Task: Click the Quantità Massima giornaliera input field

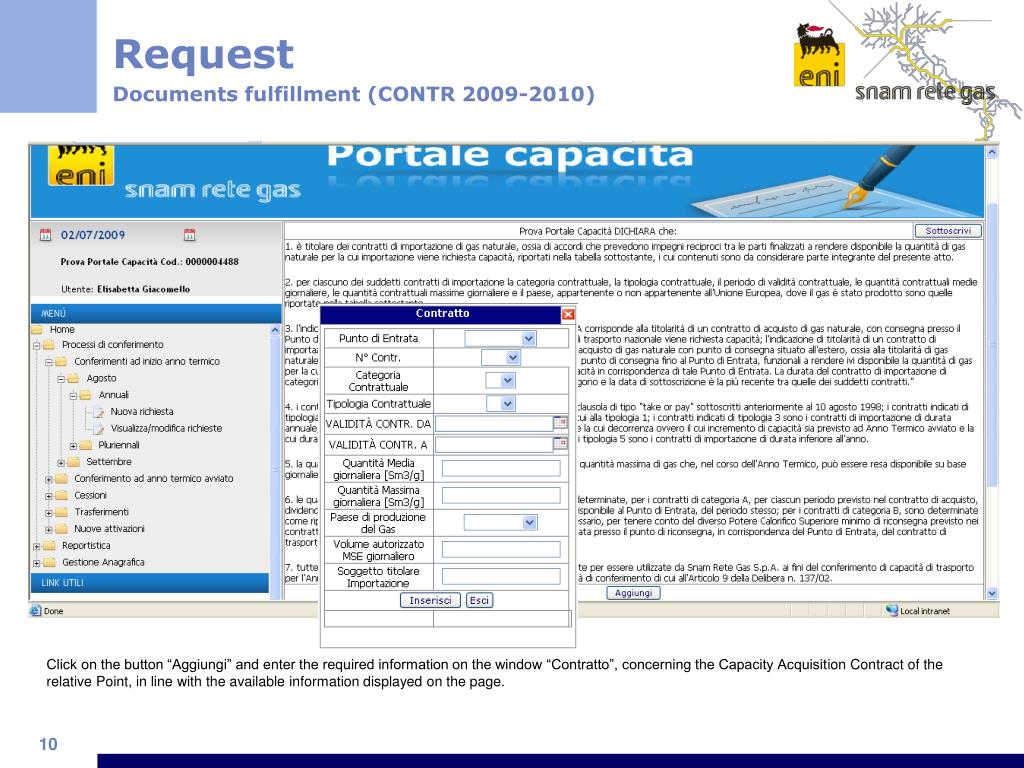Action: 501,496
